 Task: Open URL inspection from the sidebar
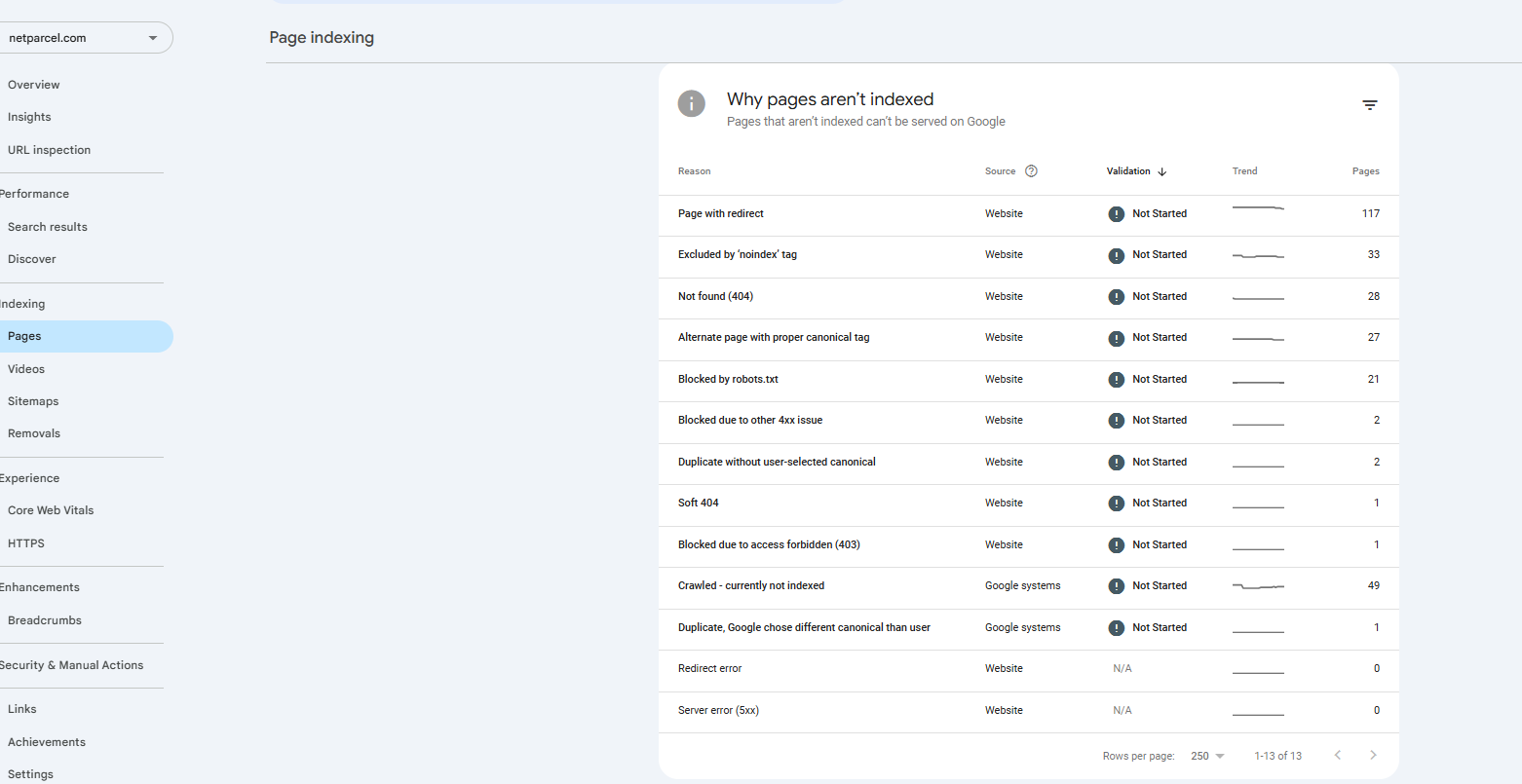click(49, 150)
